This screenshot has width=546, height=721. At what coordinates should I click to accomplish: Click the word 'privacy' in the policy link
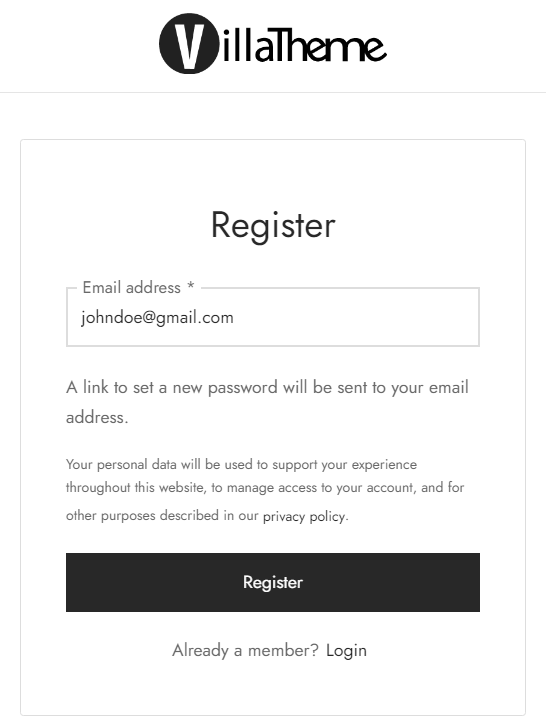point(284,517)
